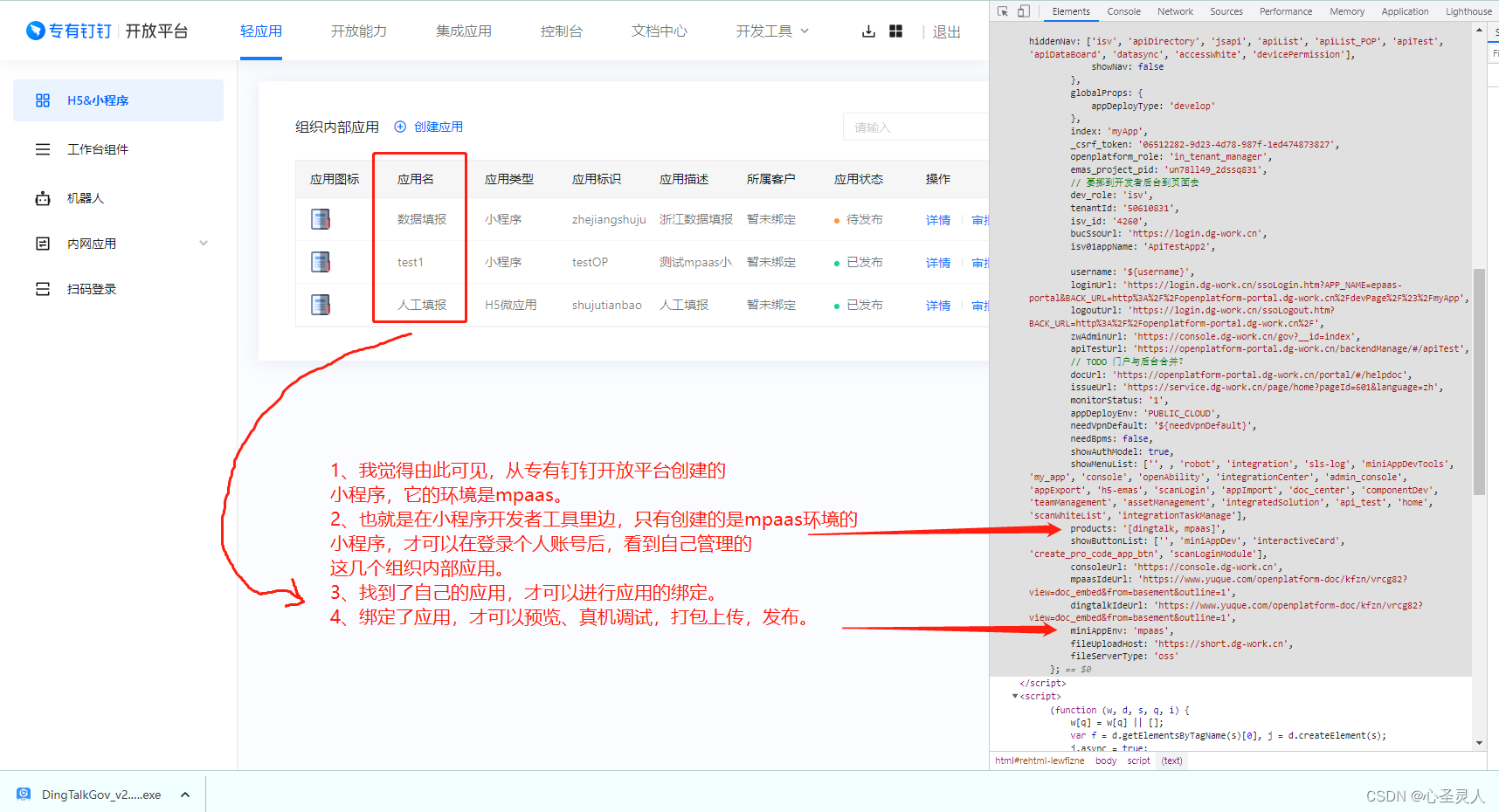The height and width of the screenshot is (812, 1499).
Task: Focus the 请输入 search field
Action: click(x=915, y=127)
